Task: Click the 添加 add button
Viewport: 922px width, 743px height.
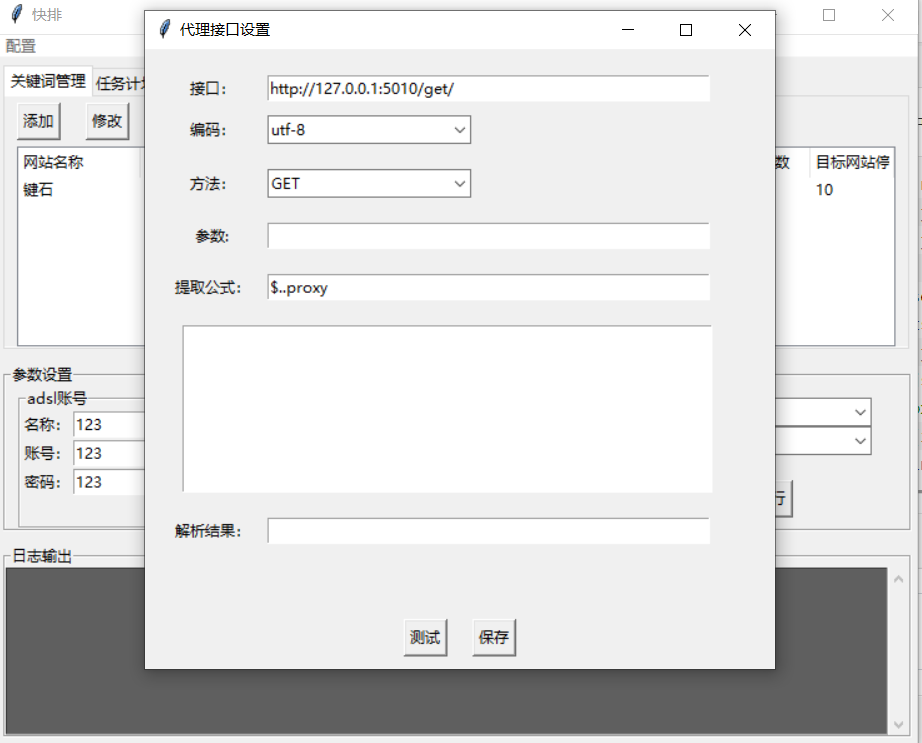Action: click(38, 120)
